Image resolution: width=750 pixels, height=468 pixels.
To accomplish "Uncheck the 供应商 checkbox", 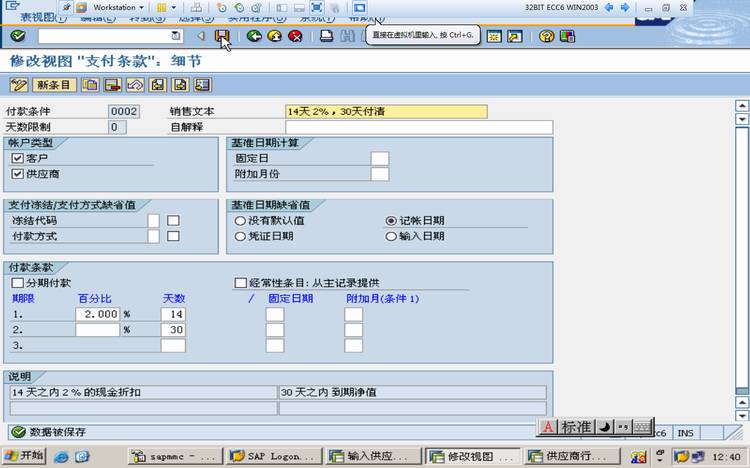I will 17,174.
